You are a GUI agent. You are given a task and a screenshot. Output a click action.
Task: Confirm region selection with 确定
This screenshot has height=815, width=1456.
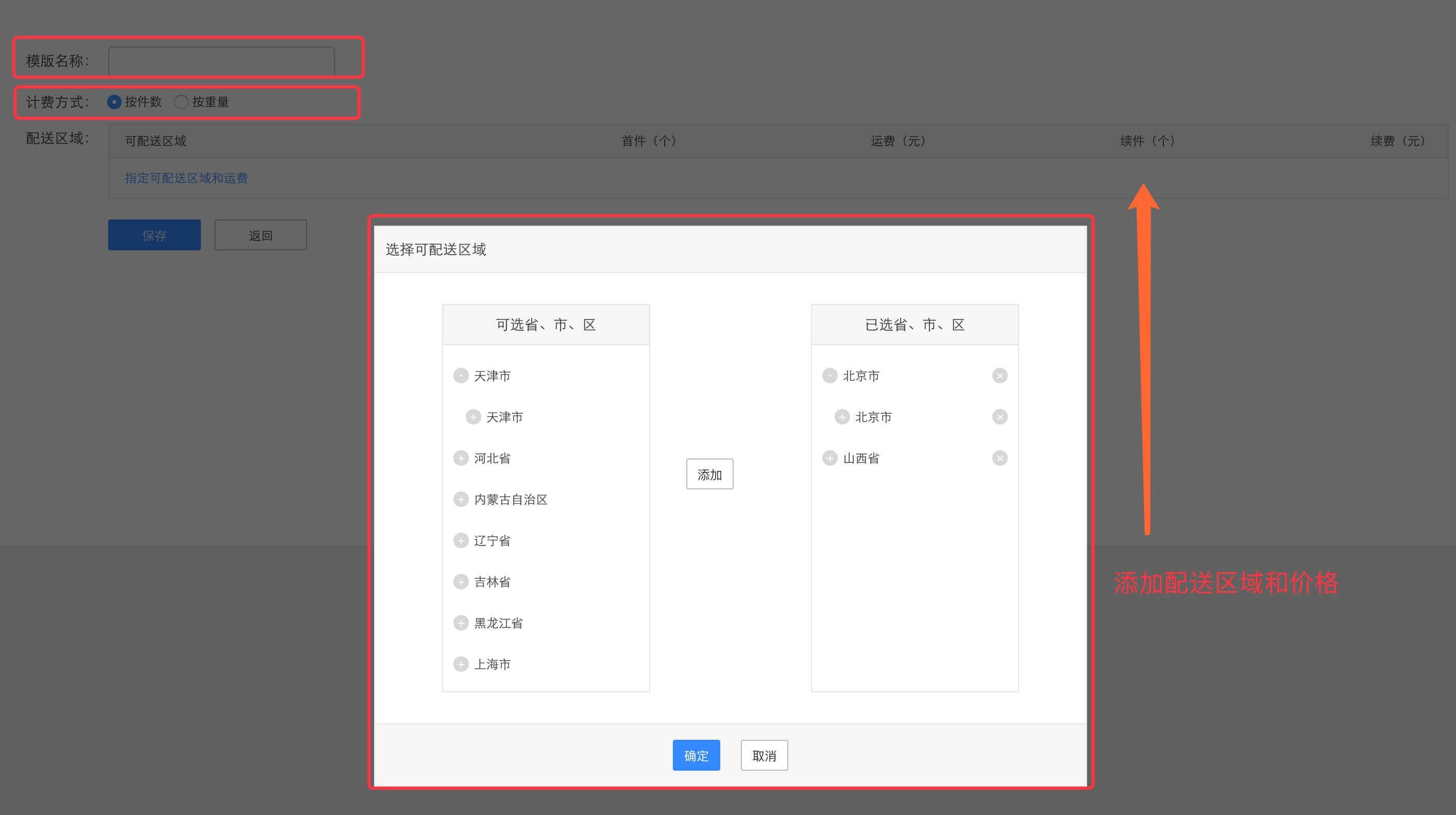[x=696, y=756]
